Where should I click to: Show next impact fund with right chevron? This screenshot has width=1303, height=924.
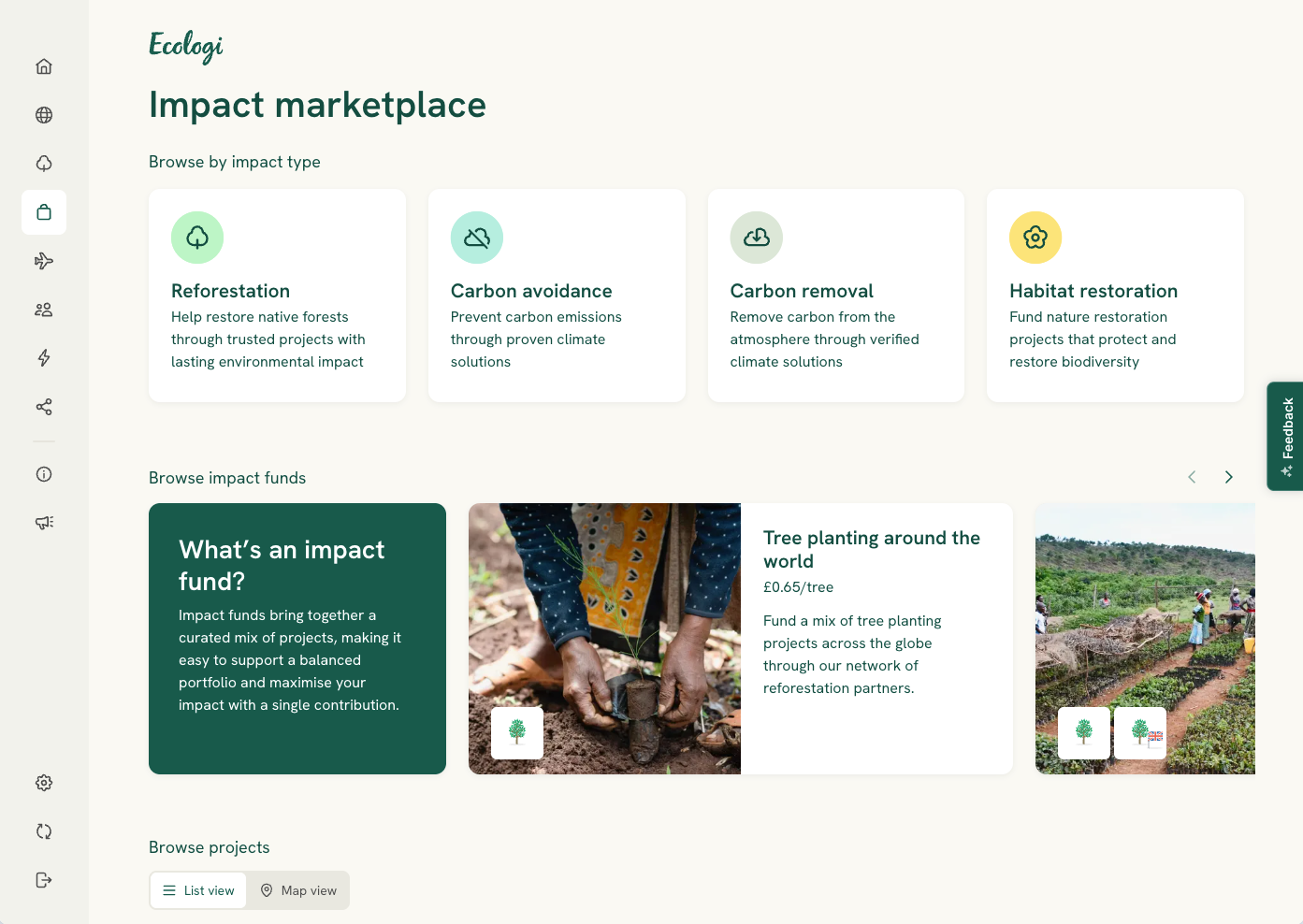click(x=1229, y=477)
